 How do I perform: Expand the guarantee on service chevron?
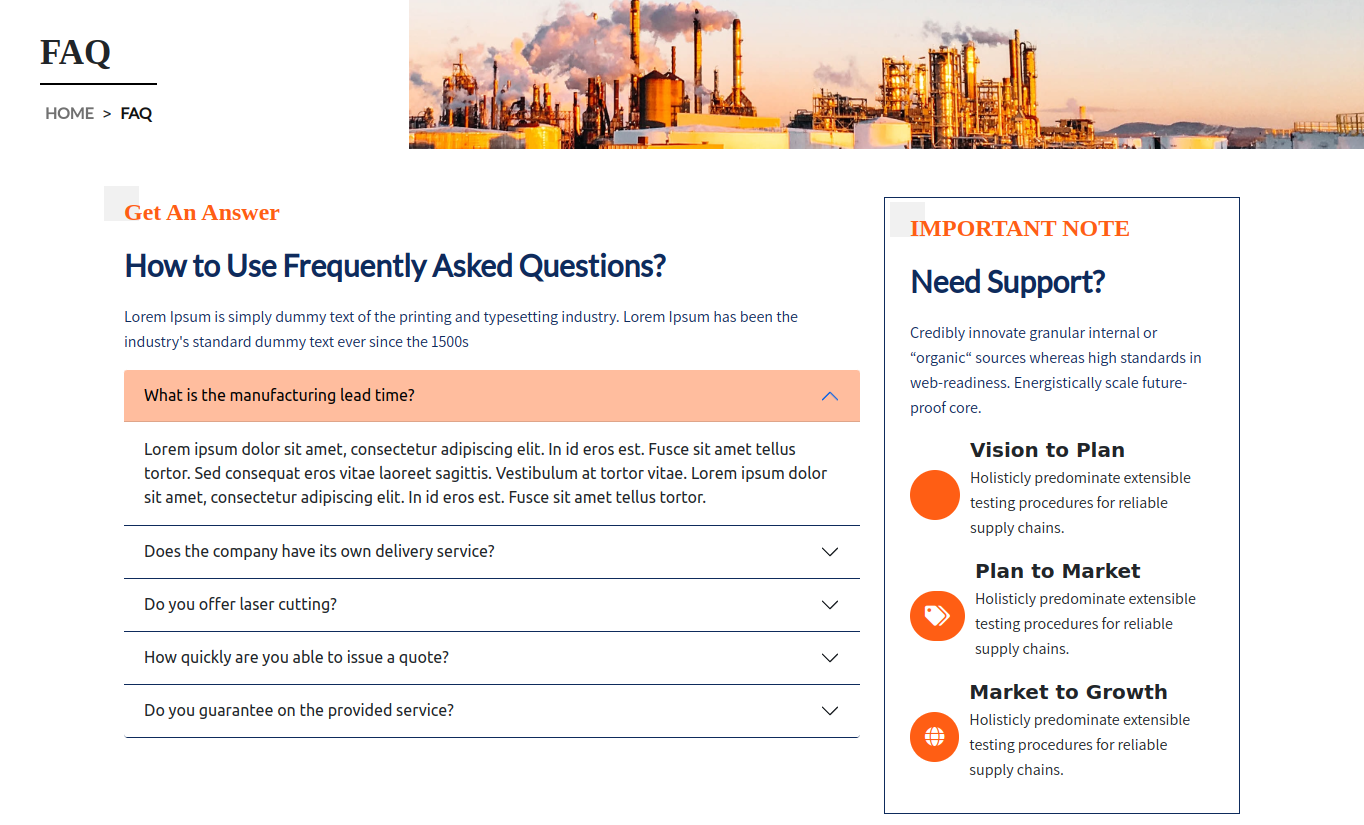click(829, 711)
